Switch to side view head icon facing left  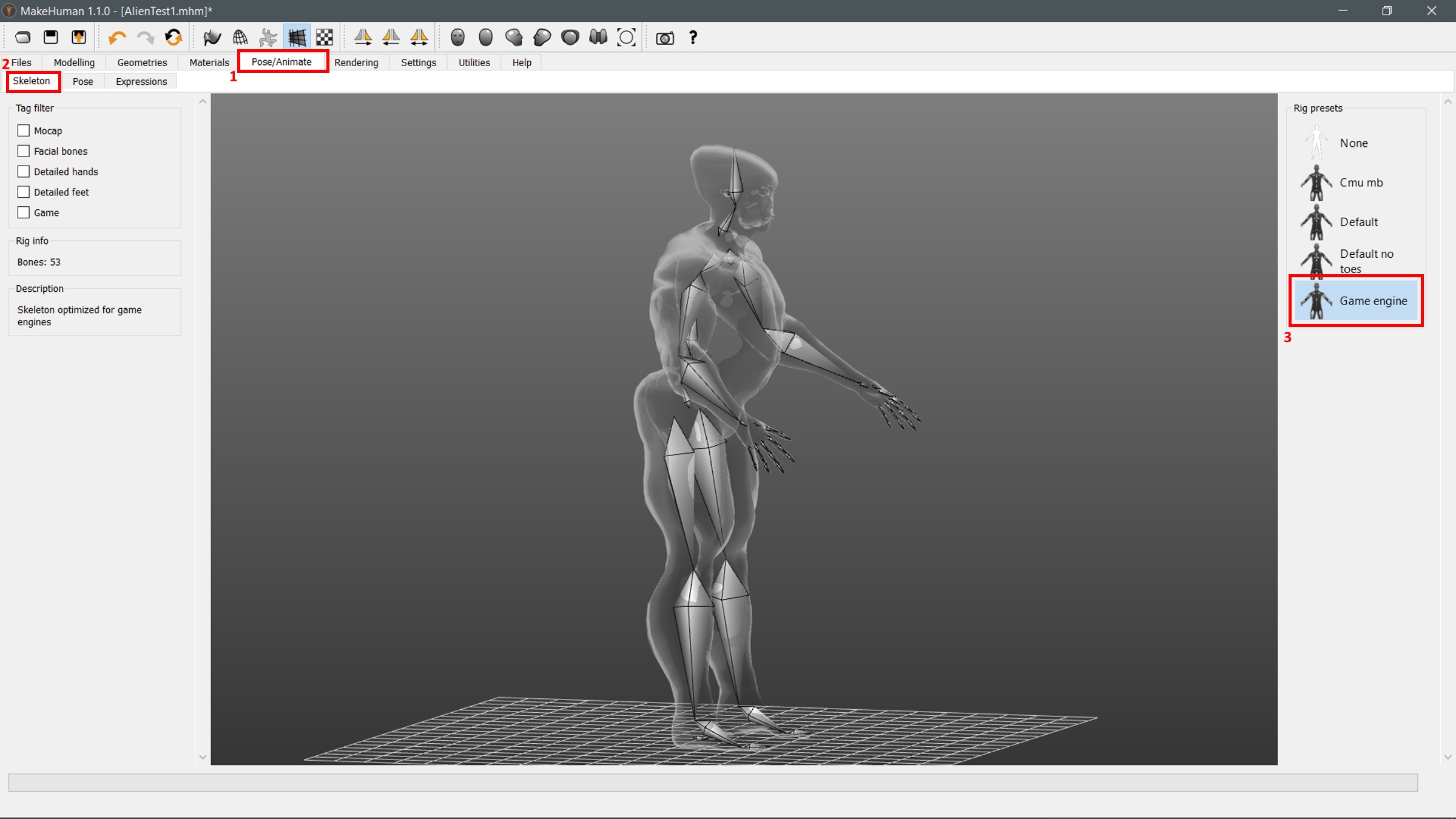coord(542,38)
